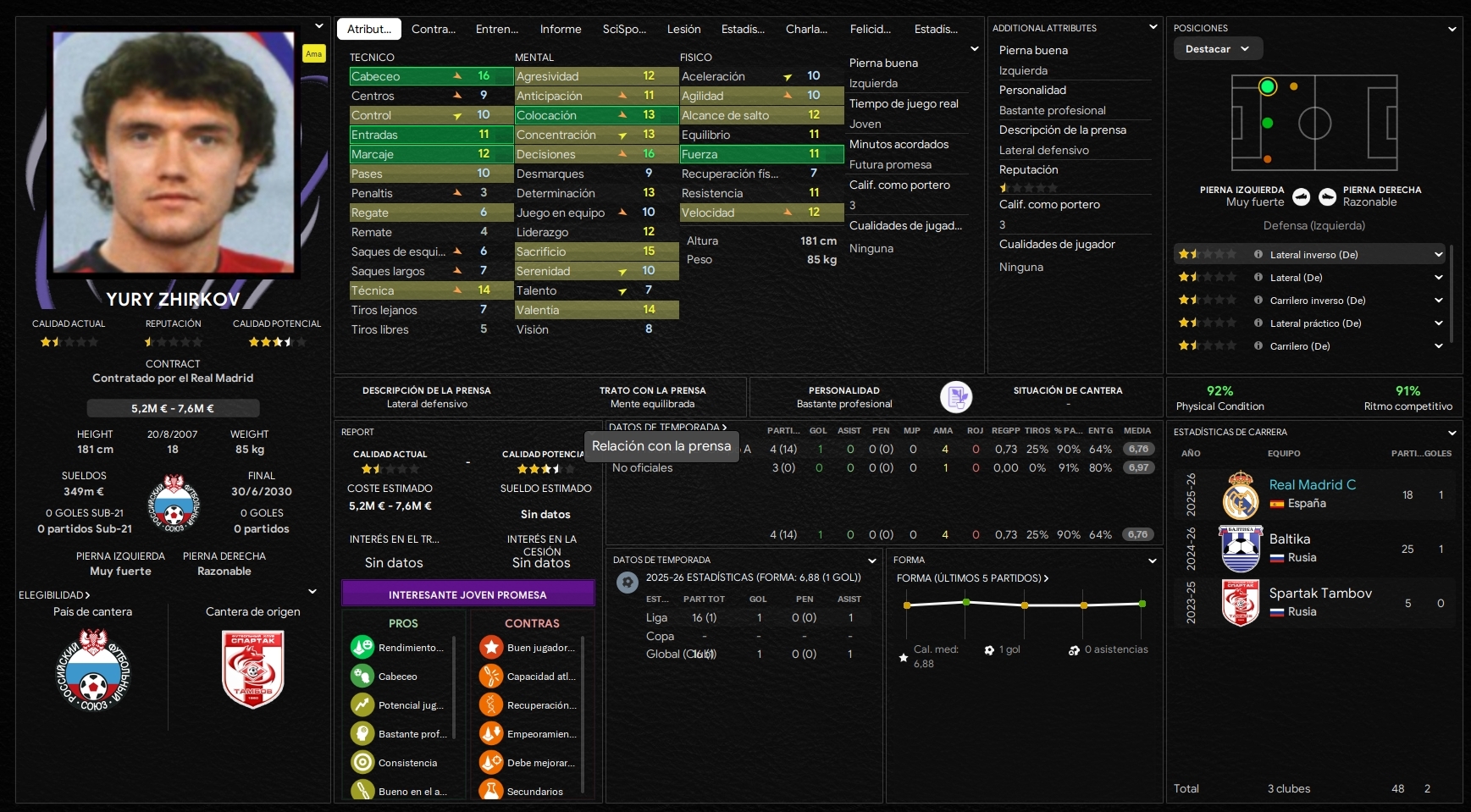Open the Baltika club link

(1290, 539)
